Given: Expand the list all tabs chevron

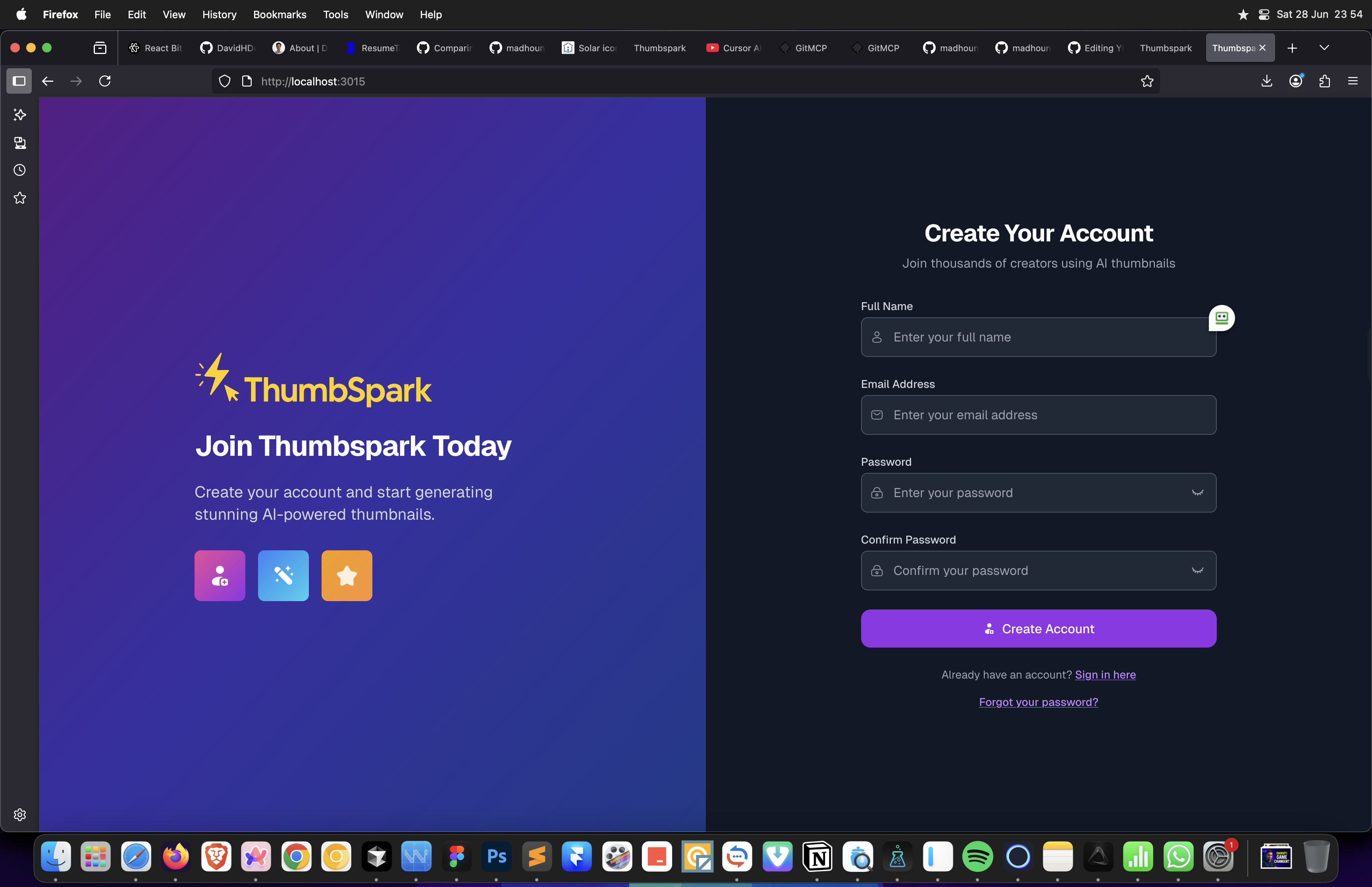Looking at the screenshot, I should [x=1324, y=48].
